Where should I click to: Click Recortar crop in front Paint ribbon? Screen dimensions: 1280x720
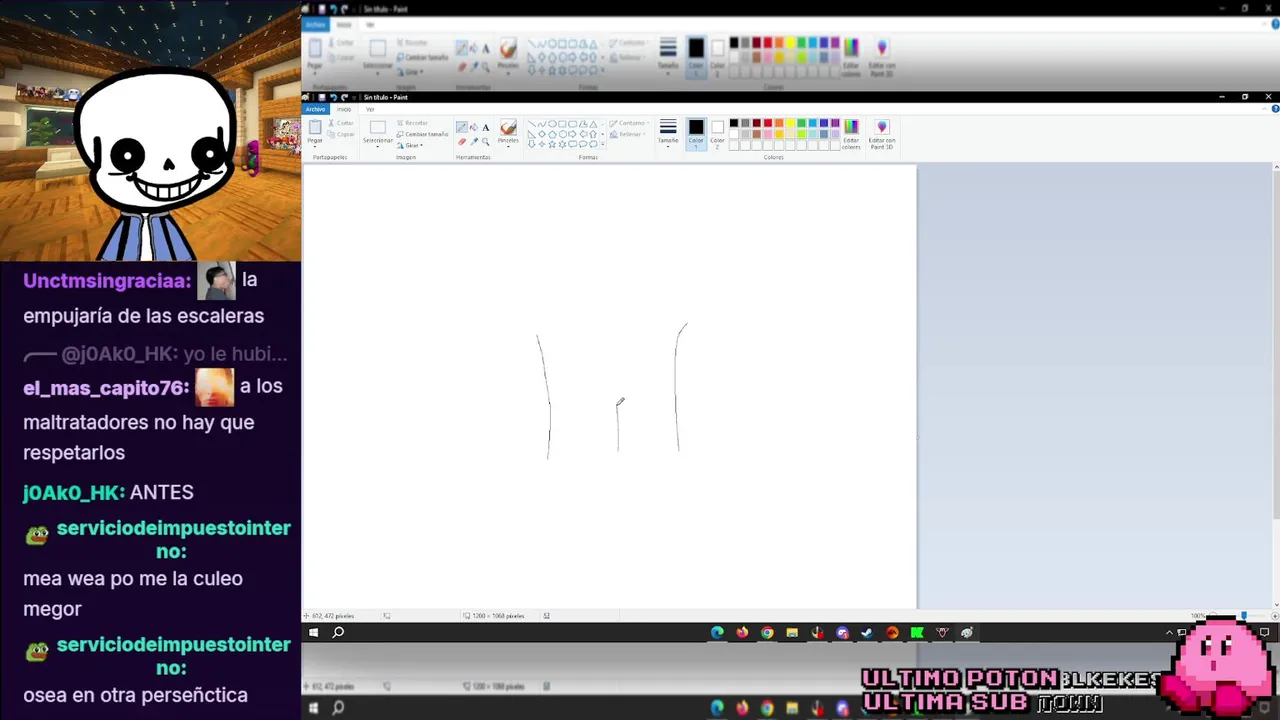coord(412,123)
